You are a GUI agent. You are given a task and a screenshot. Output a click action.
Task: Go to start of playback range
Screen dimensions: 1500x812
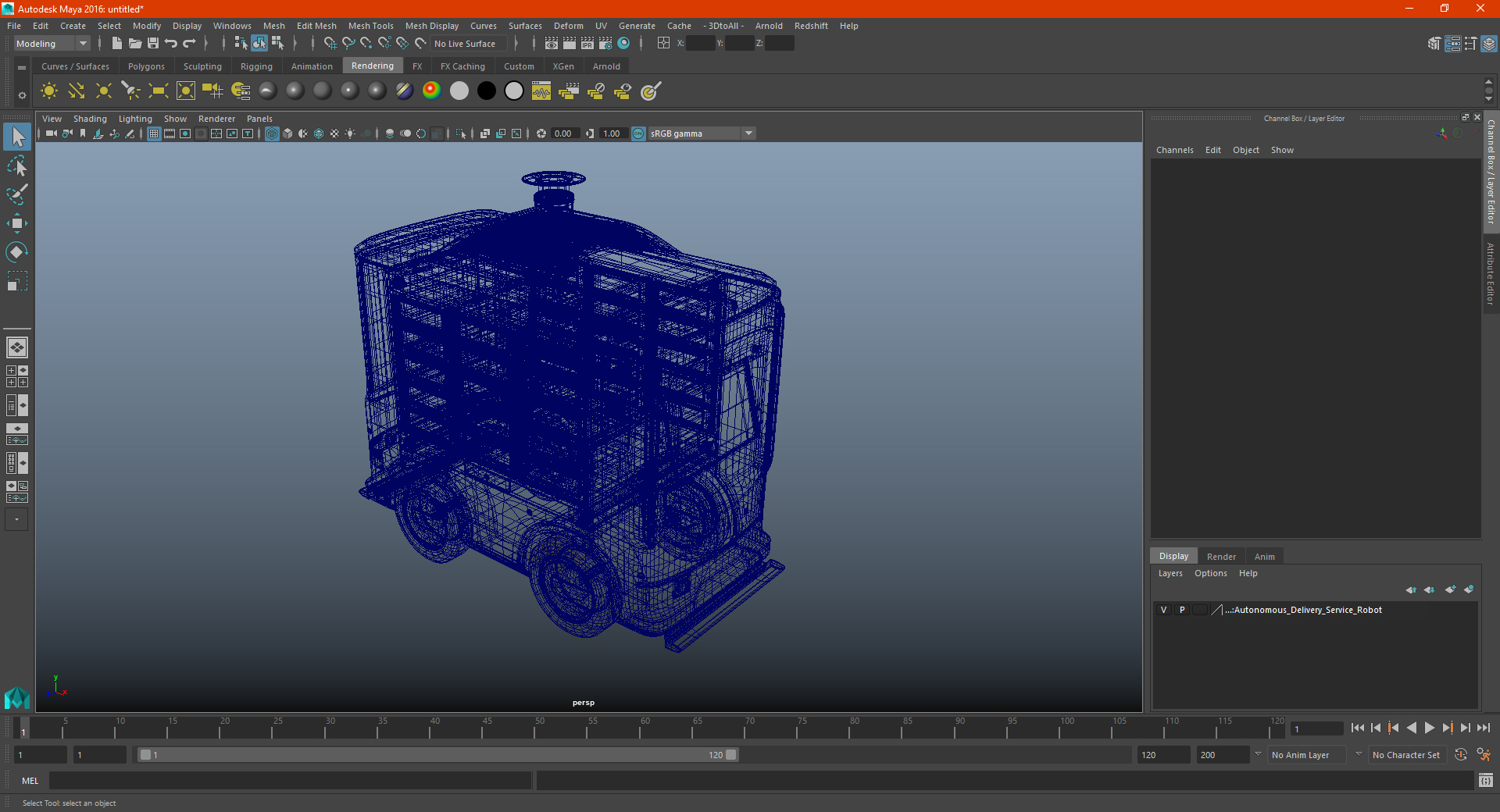click(x=1358, y=728)
